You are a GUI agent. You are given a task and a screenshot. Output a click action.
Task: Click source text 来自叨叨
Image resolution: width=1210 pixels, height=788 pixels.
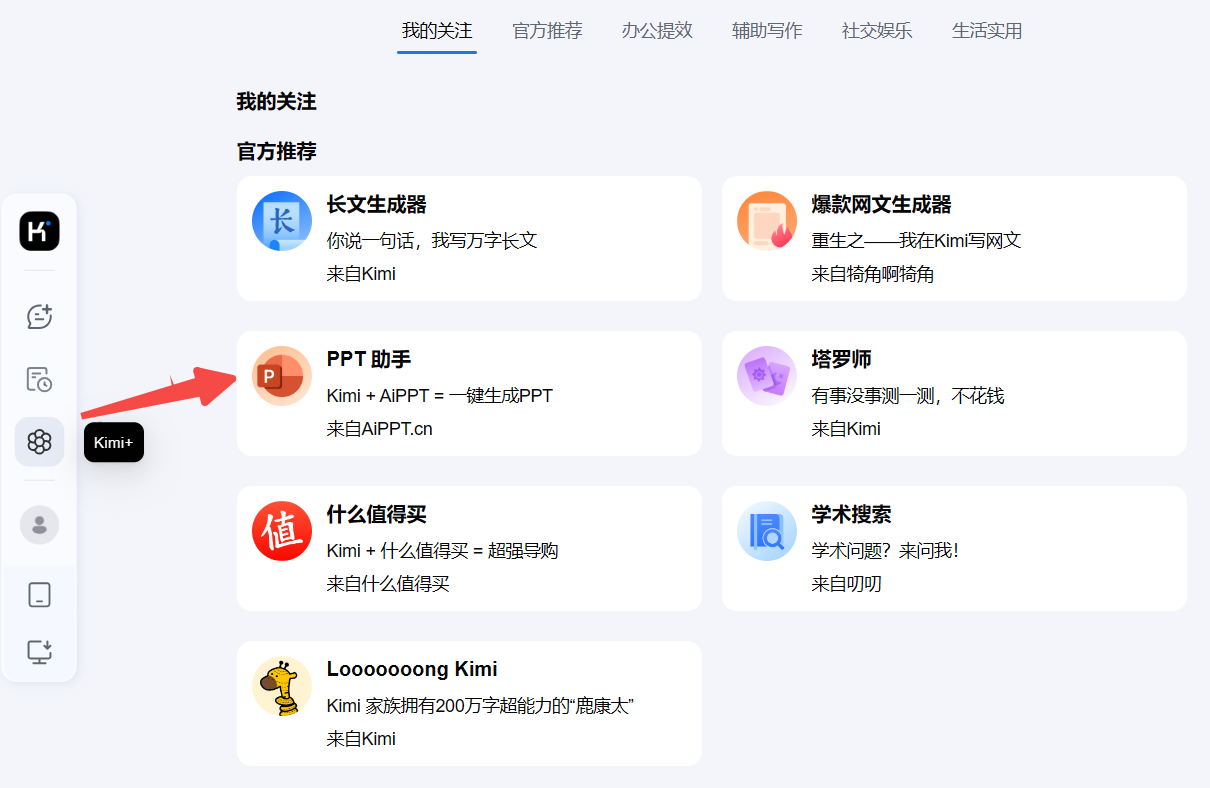847,584
